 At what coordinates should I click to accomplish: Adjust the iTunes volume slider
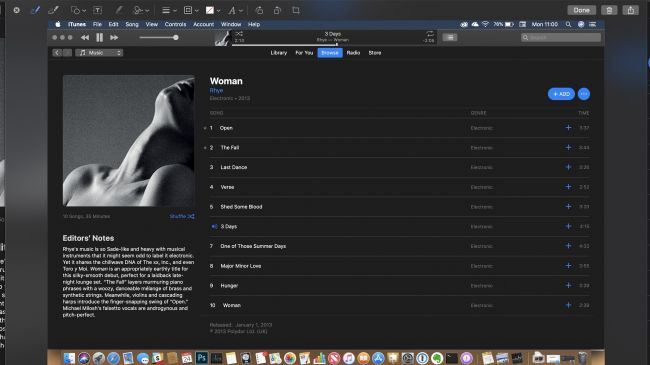tap(159, 37)
